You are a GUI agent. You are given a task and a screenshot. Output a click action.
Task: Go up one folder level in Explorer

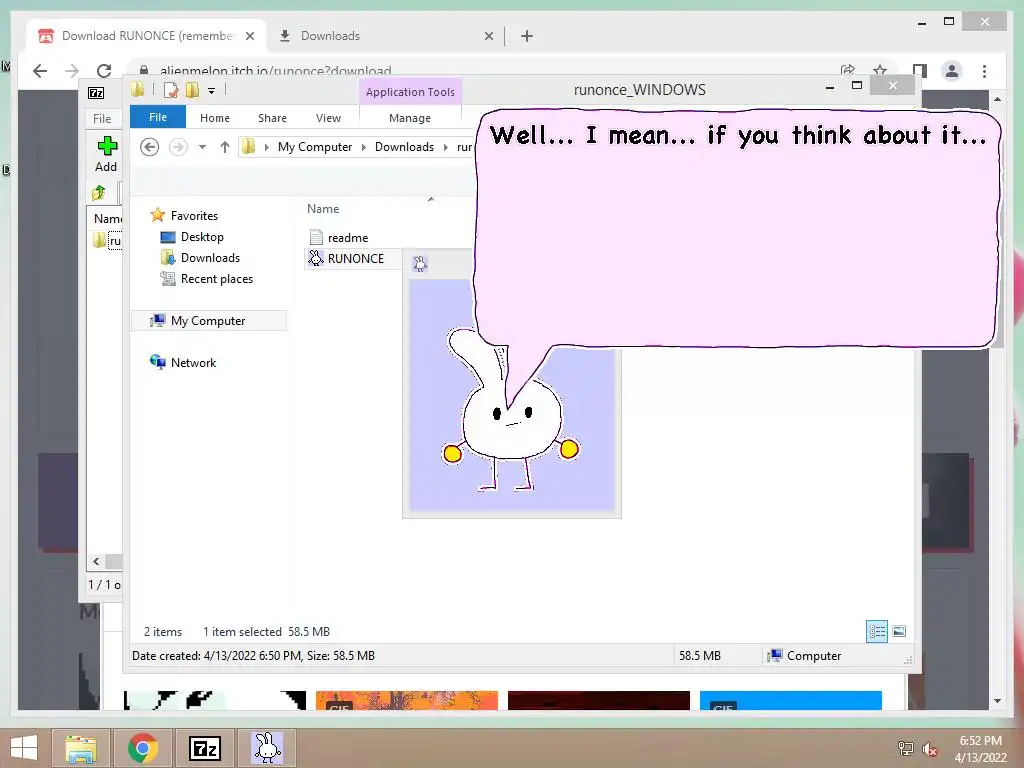[x=225, y=147]
